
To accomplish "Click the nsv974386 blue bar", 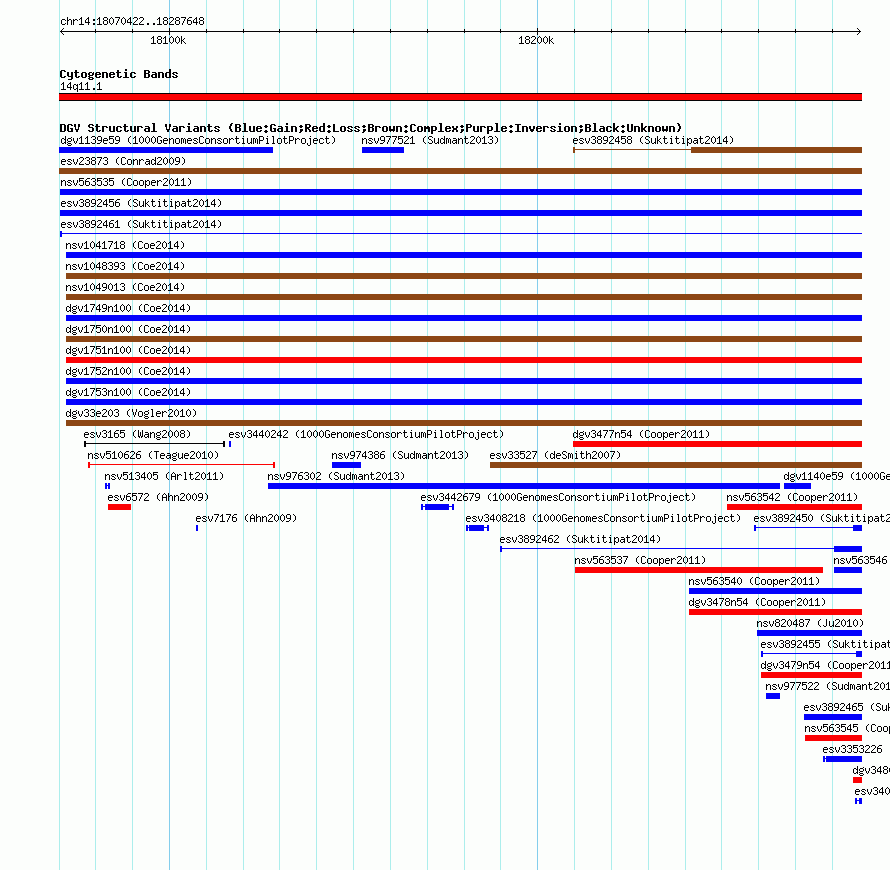I will 346,465.
